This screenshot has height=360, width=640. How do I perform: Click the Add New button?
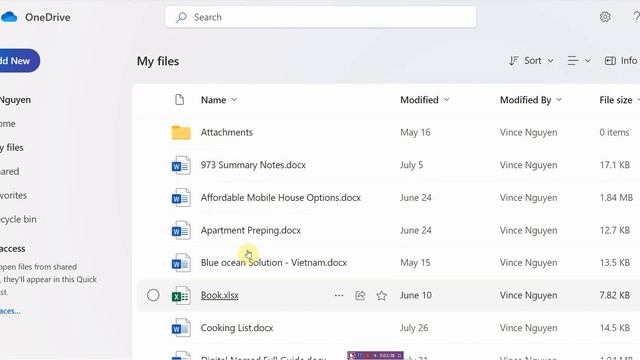(x=19, y=61)
